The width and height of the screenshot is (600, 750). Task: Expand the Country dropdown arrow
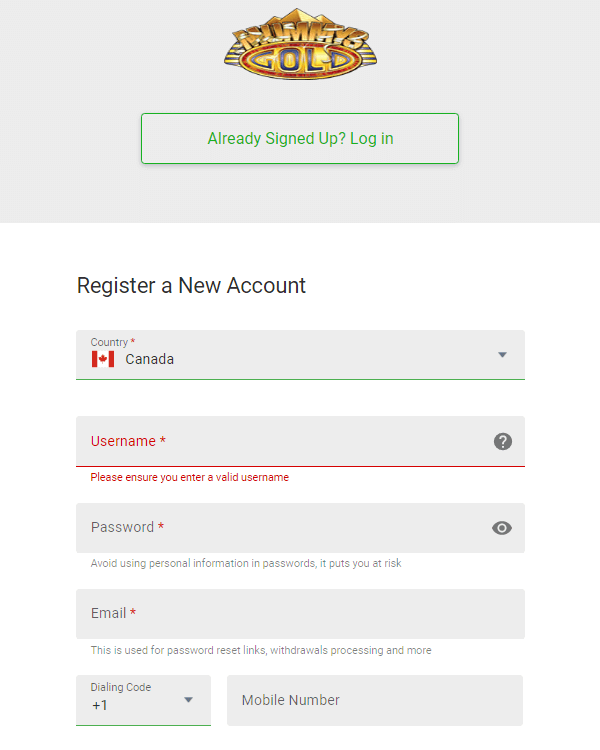(503, 355)
